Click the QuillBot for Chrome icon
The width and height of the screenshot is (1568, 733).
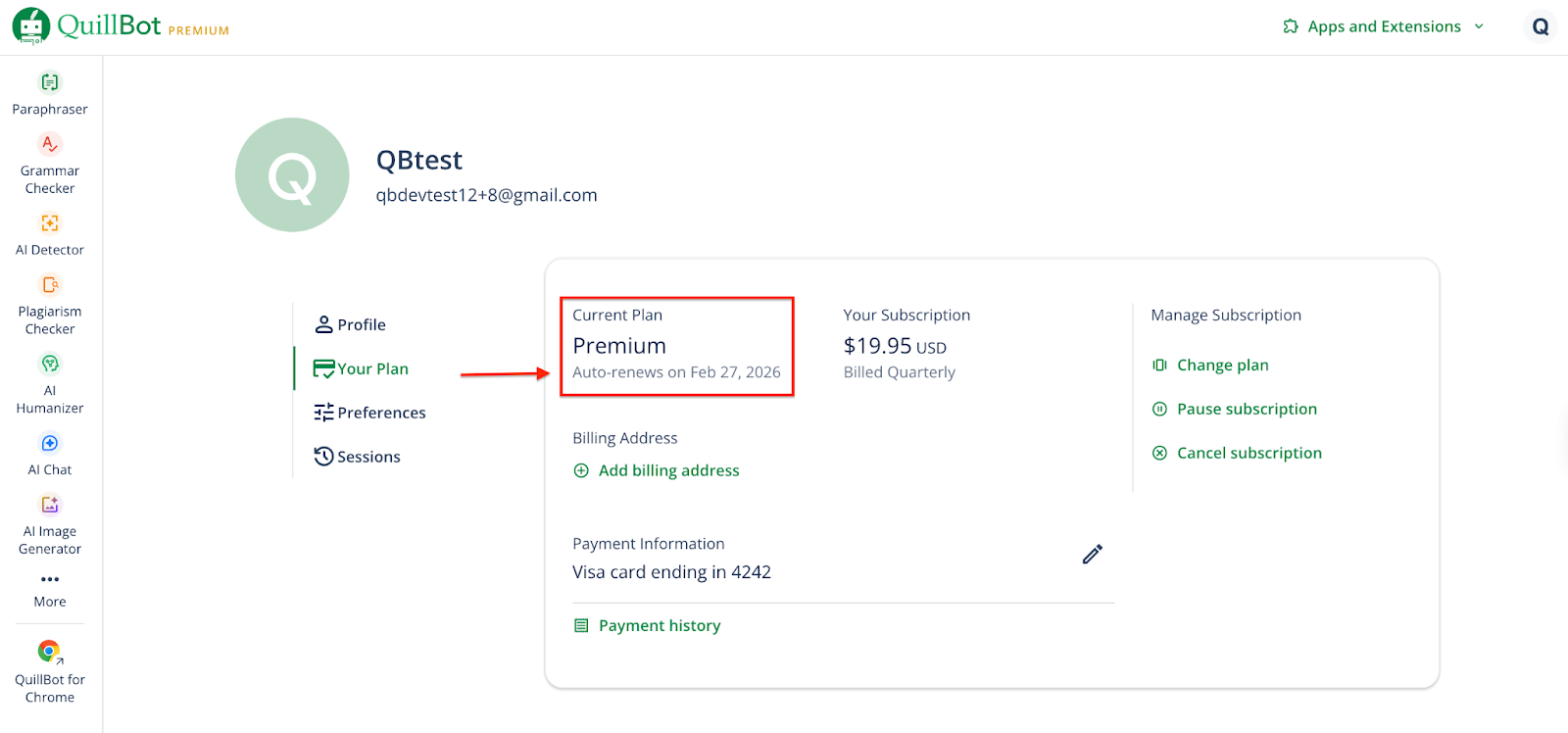pyautogui.click(x=50, y=652)
